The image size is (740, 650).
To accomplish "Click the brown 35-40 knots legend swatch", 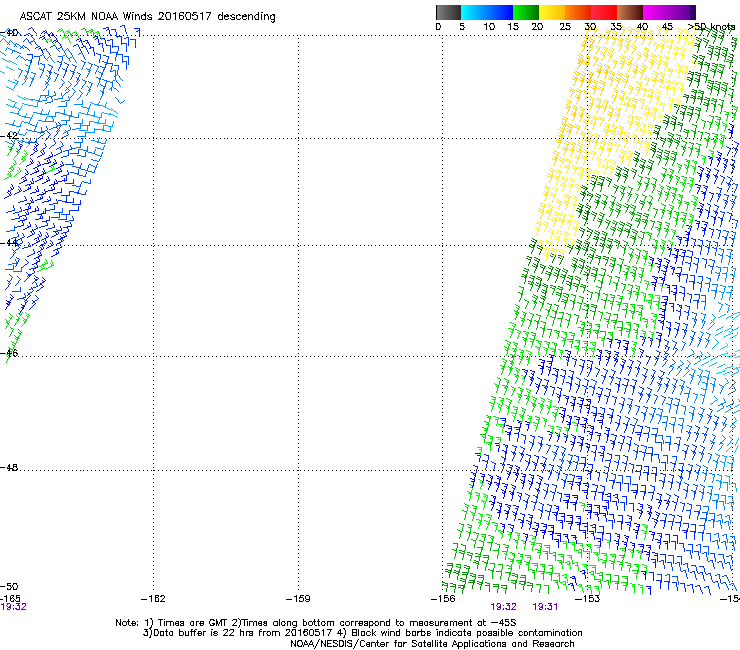I will (x=630, y=12).
